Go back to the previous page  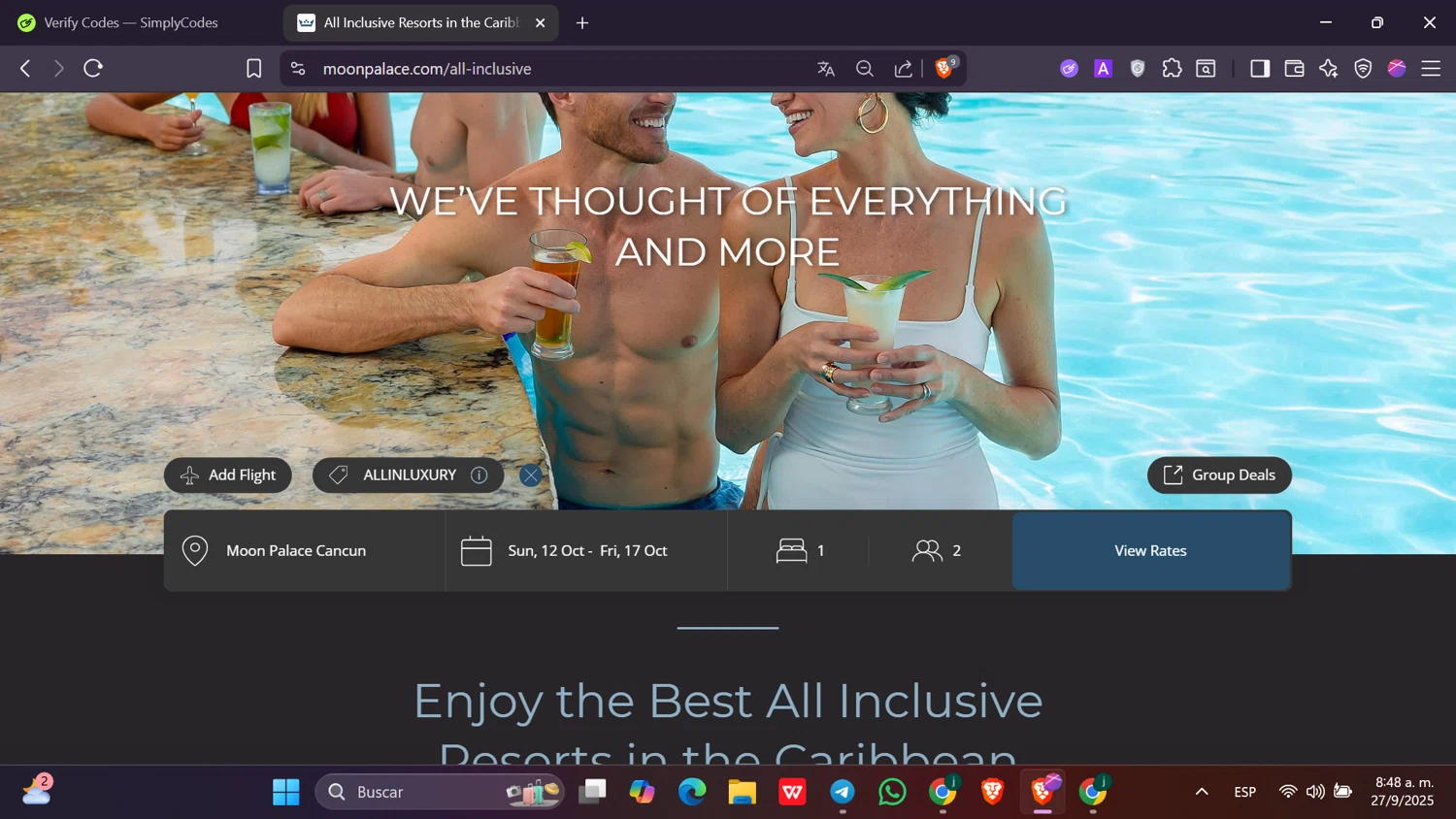(25, 68)
